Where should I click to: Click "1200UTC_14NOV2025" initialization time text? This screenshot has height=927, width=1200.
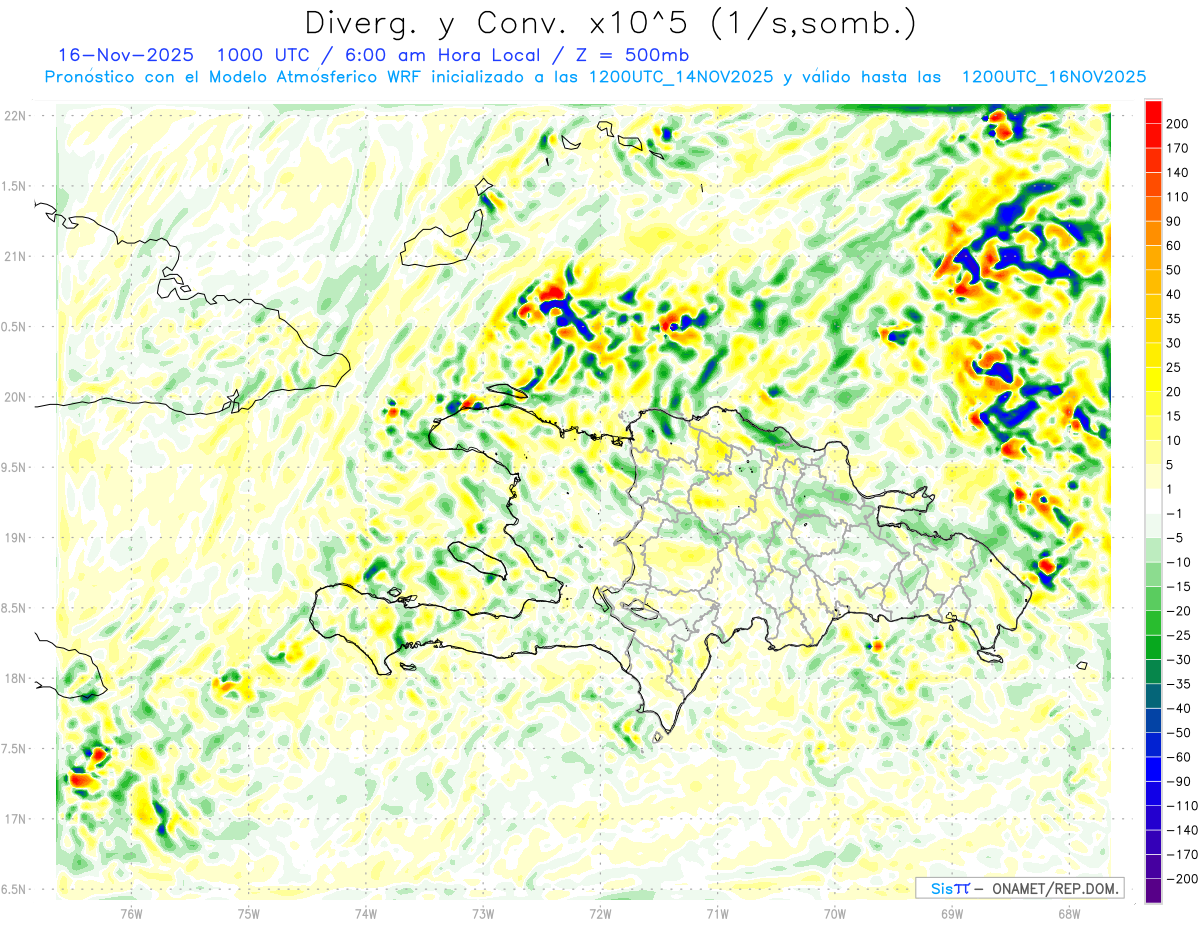coord(681,77)
